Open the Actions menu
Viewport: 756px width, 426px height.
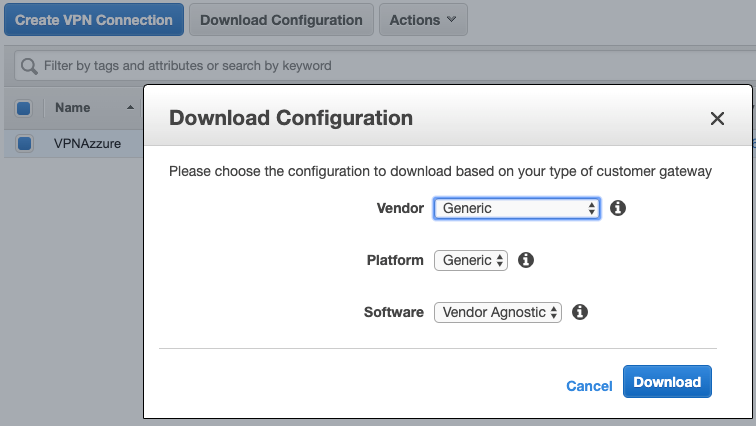tap(423, 20)
